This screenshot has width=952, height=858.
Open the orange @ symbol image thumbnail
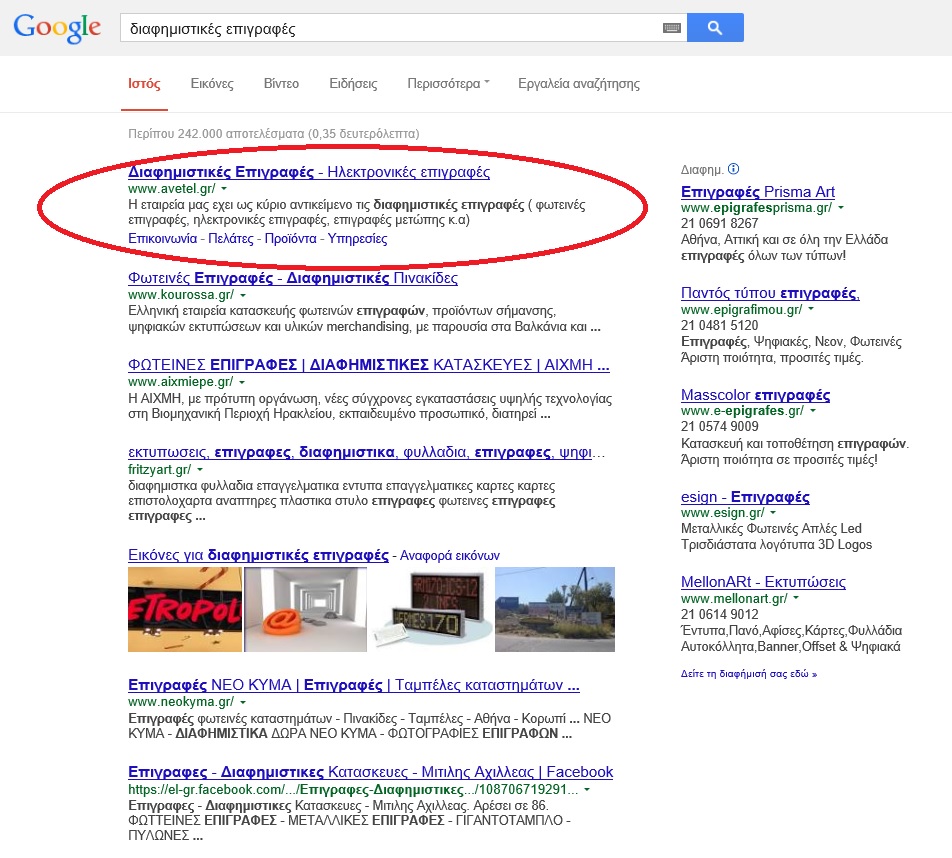coord(305,609)
